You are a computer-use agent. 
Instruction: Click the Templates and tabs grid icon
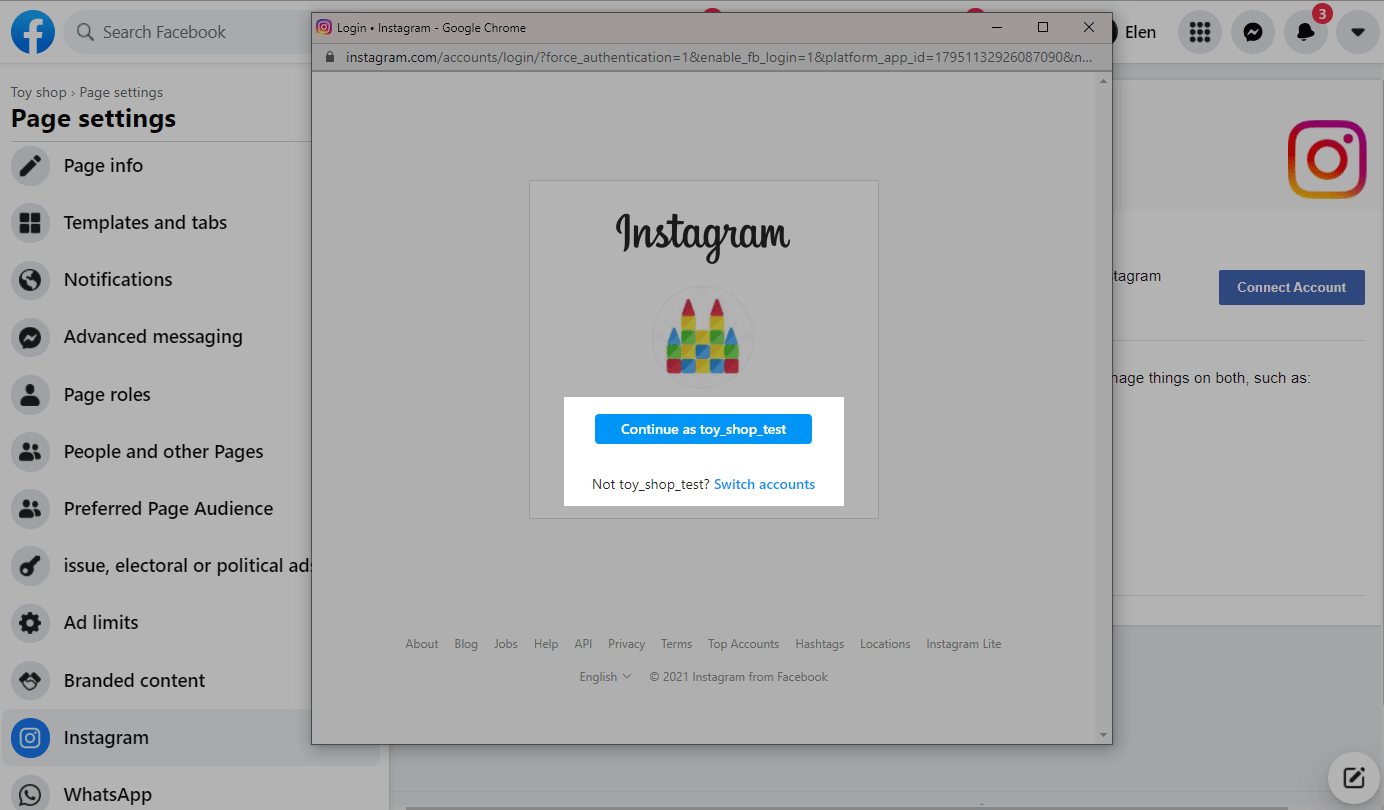pyautogui.click(x=30, y=223)
